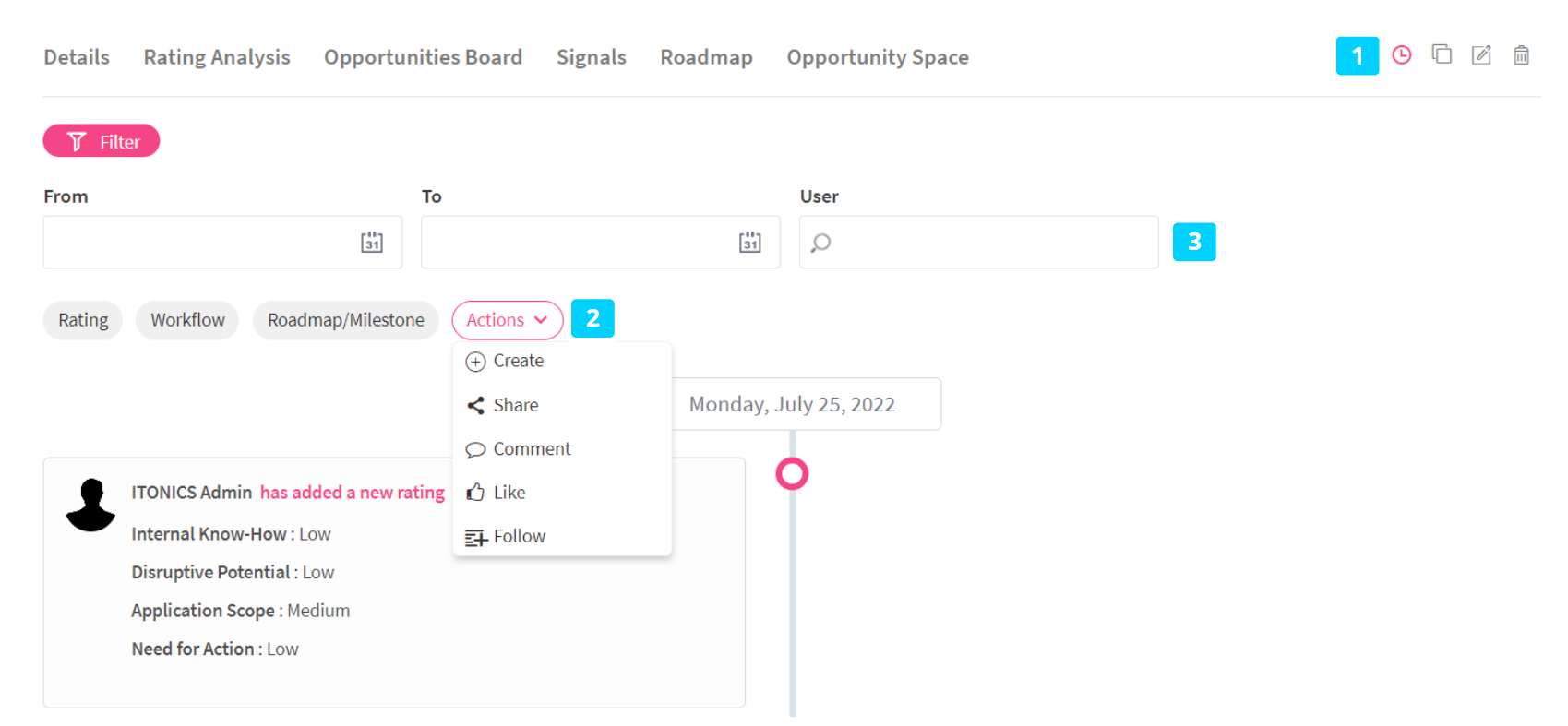
Task: Pick the Follow action option
Action: tap(519, 536)
